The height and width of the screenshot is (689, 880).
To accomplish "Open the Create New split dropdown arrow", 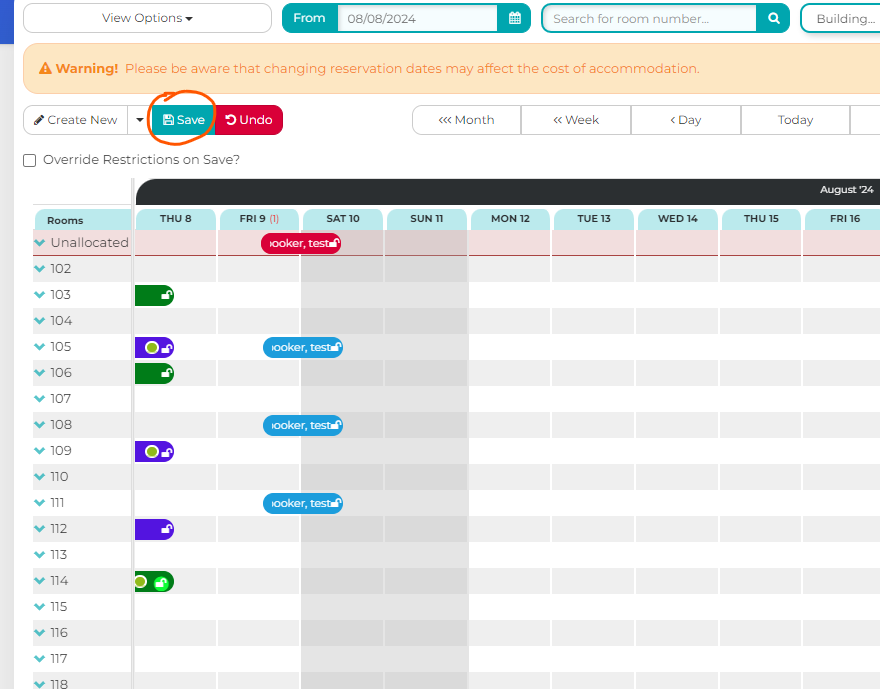I will (140, 120).
